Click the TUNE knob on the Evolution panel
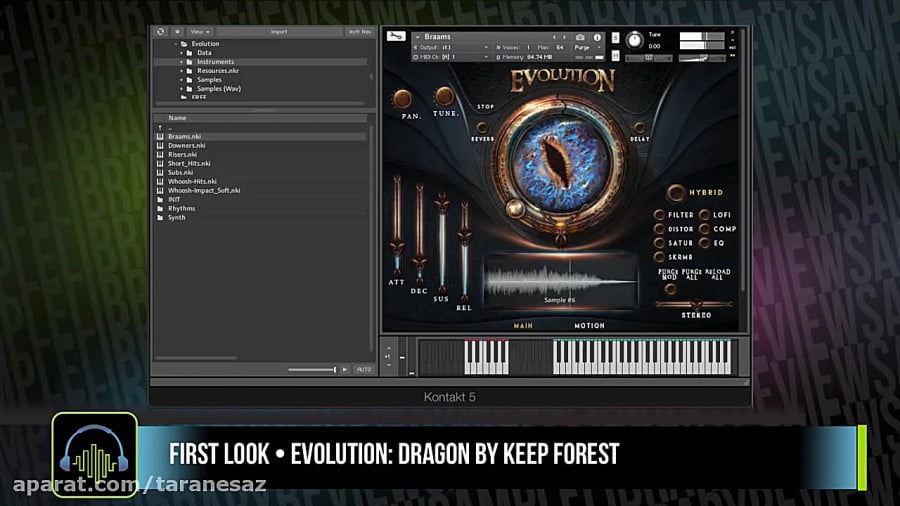900x506 pixels. tap(444, 97)
